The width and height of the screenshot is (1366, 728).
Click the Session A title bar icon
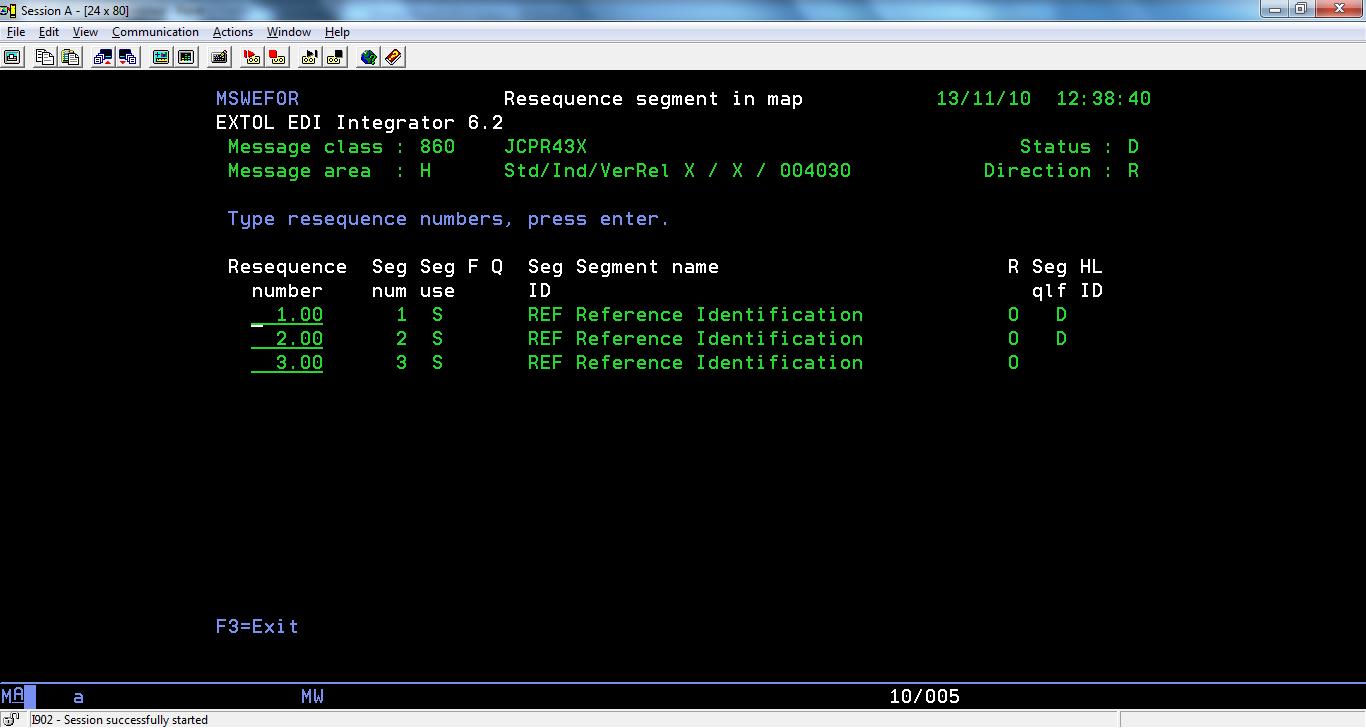(x=10, y=10)
